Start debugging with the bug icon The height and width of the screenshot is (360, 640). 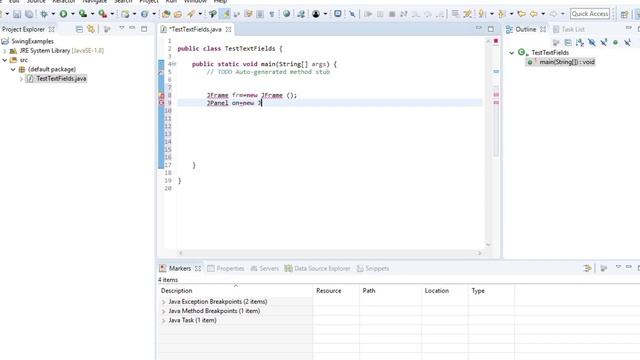point(44,14)
